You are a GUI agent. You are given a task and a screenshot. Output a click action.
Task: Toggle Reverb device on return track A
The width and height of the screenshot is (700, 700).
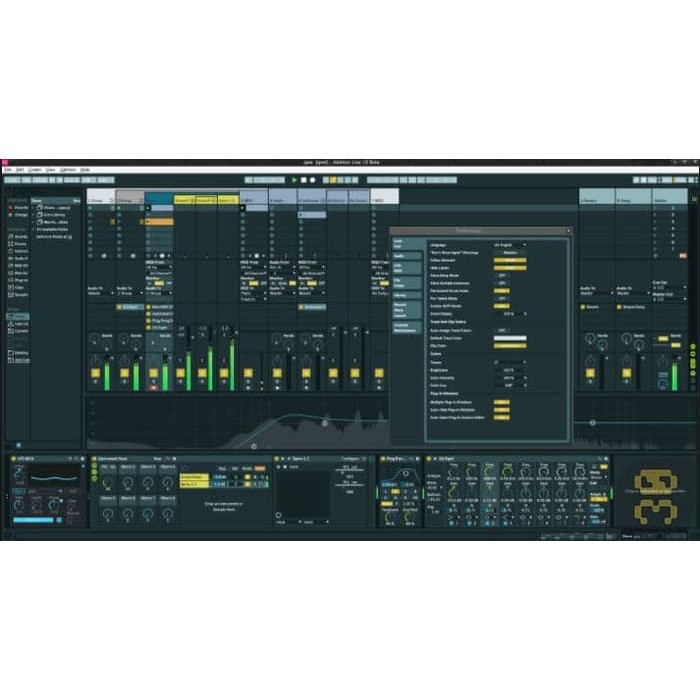583,307
